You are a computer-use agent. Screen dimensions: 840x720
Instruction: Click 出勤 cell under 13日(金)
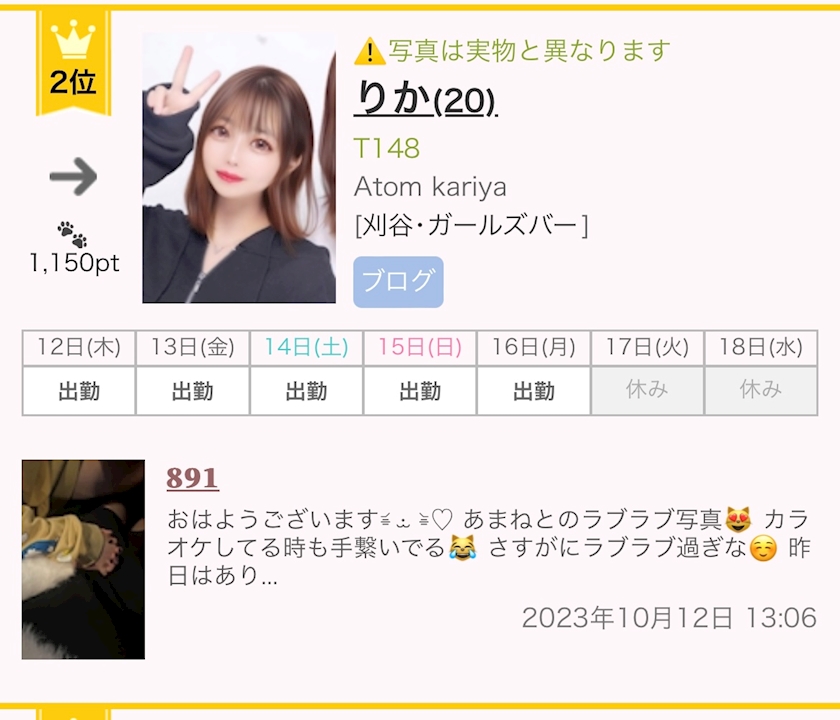[192, 391]
